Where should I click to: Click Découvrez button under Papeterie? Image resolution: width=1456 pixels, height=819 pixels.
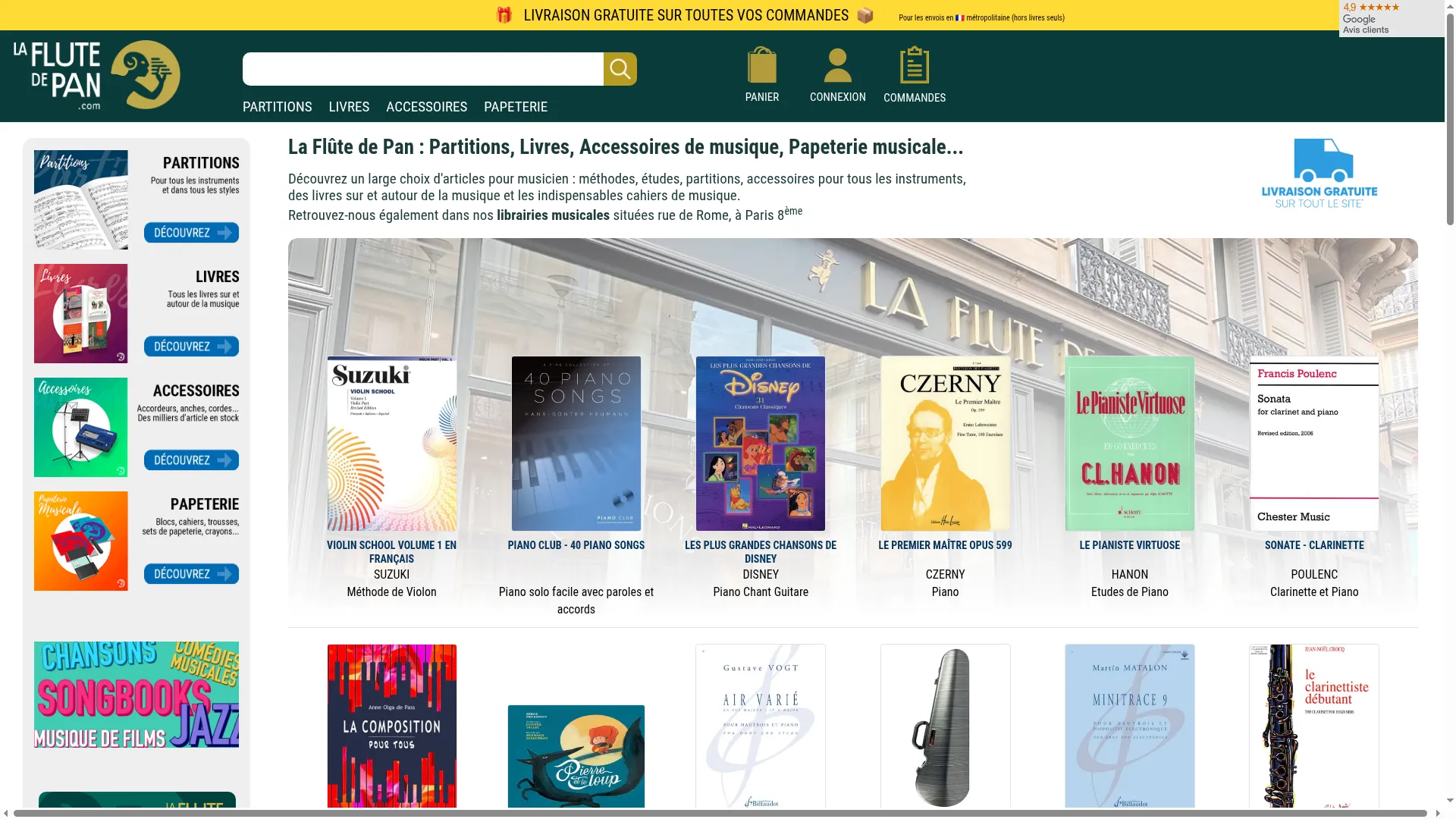(x=191, y=574)
